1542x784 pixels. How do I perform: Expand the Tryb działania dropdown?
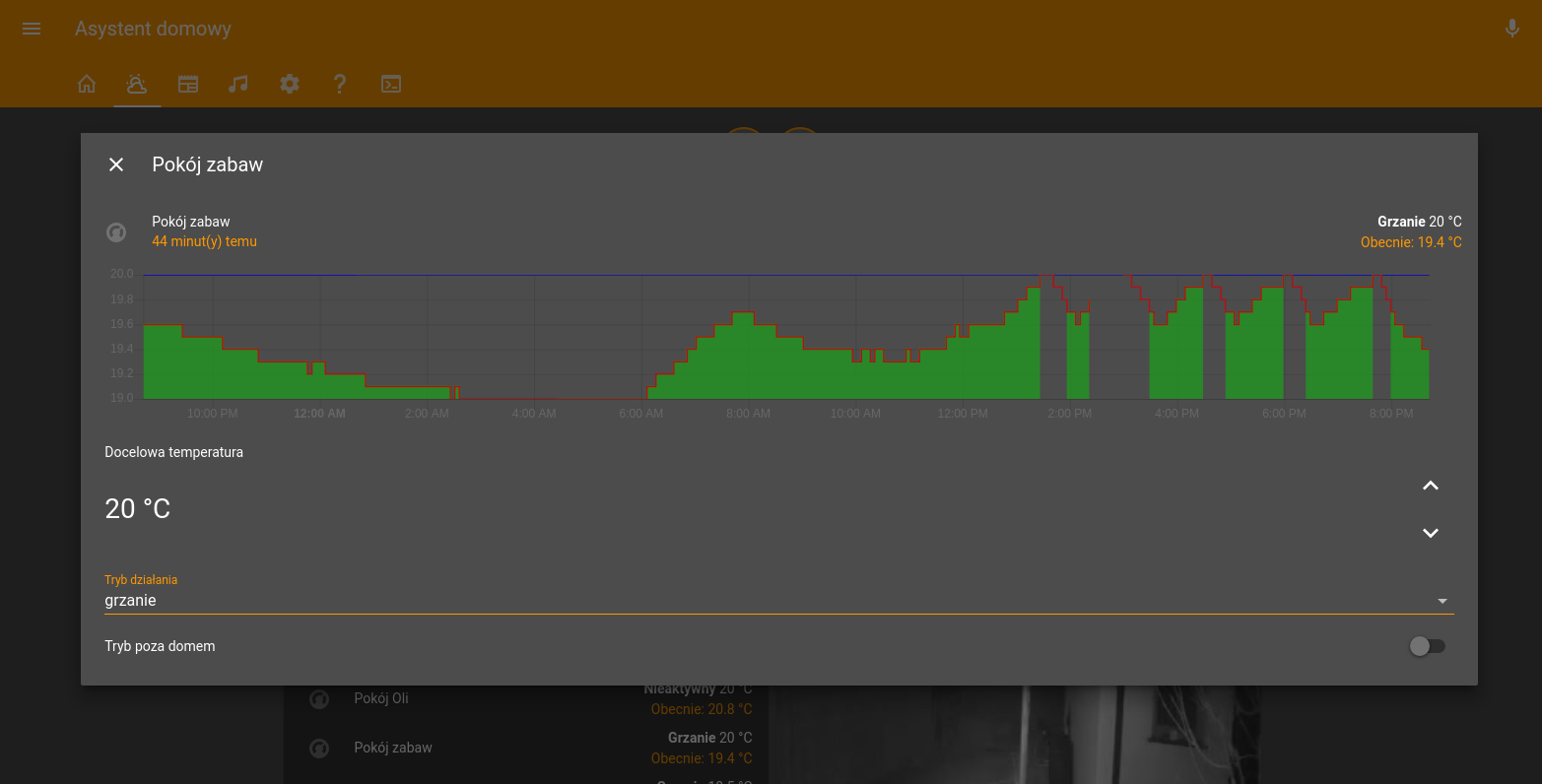click(x=1442, y=601)
